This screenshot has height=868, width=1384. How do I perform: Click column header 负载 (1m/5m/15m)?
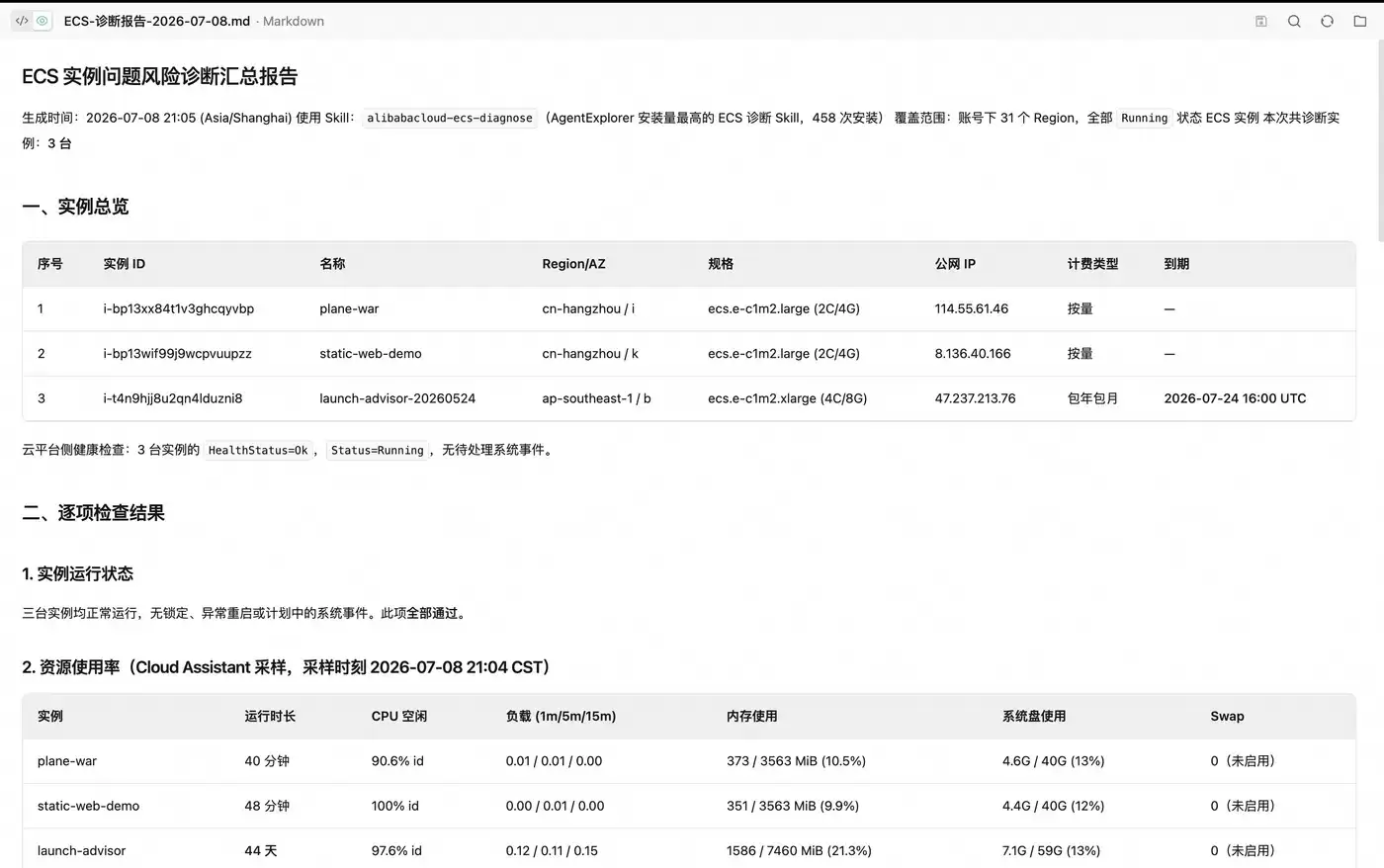(561, 716)
